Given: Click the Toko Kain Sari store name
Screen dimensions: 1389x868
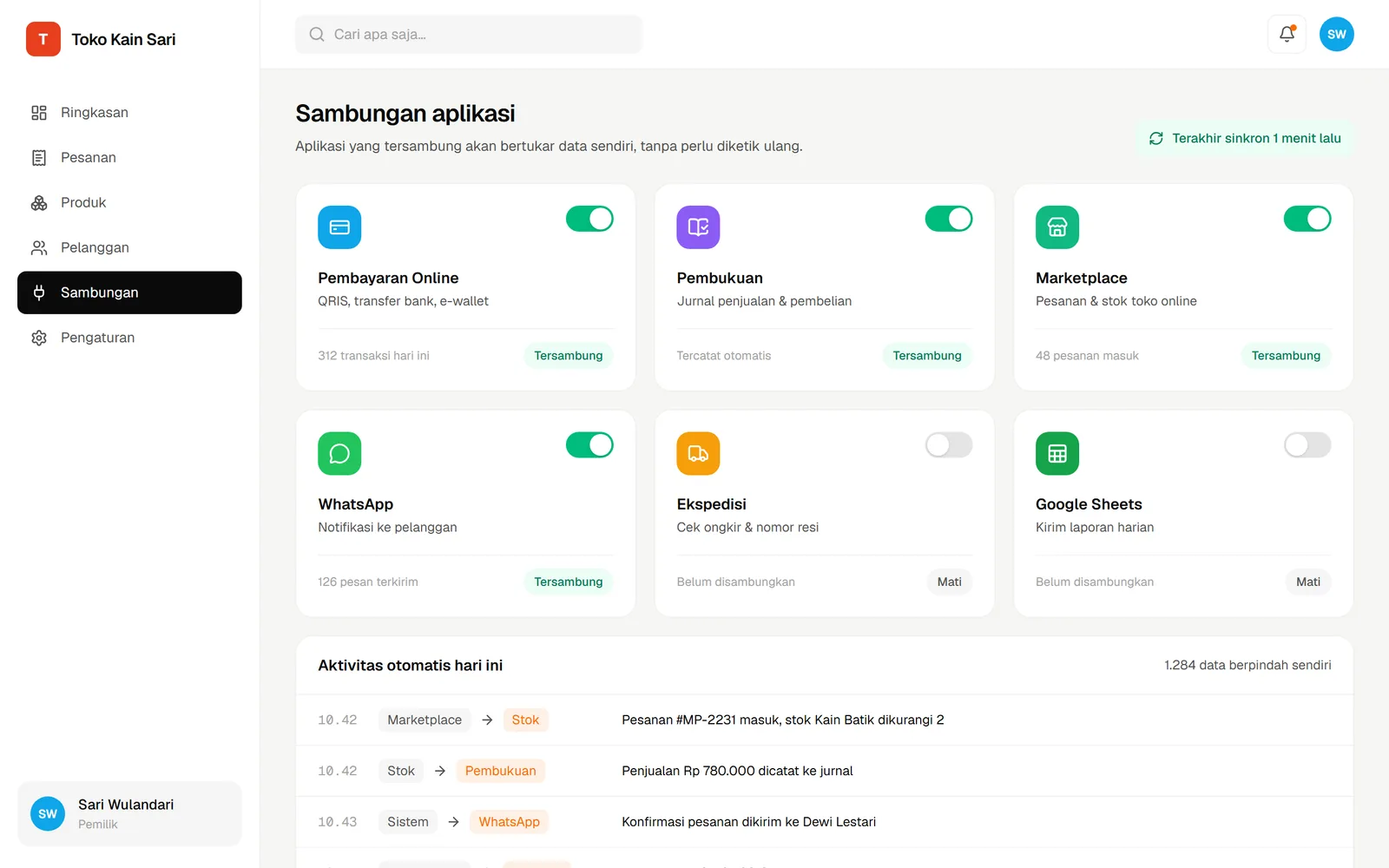Looking at the screenshot, I should (123, 39).
